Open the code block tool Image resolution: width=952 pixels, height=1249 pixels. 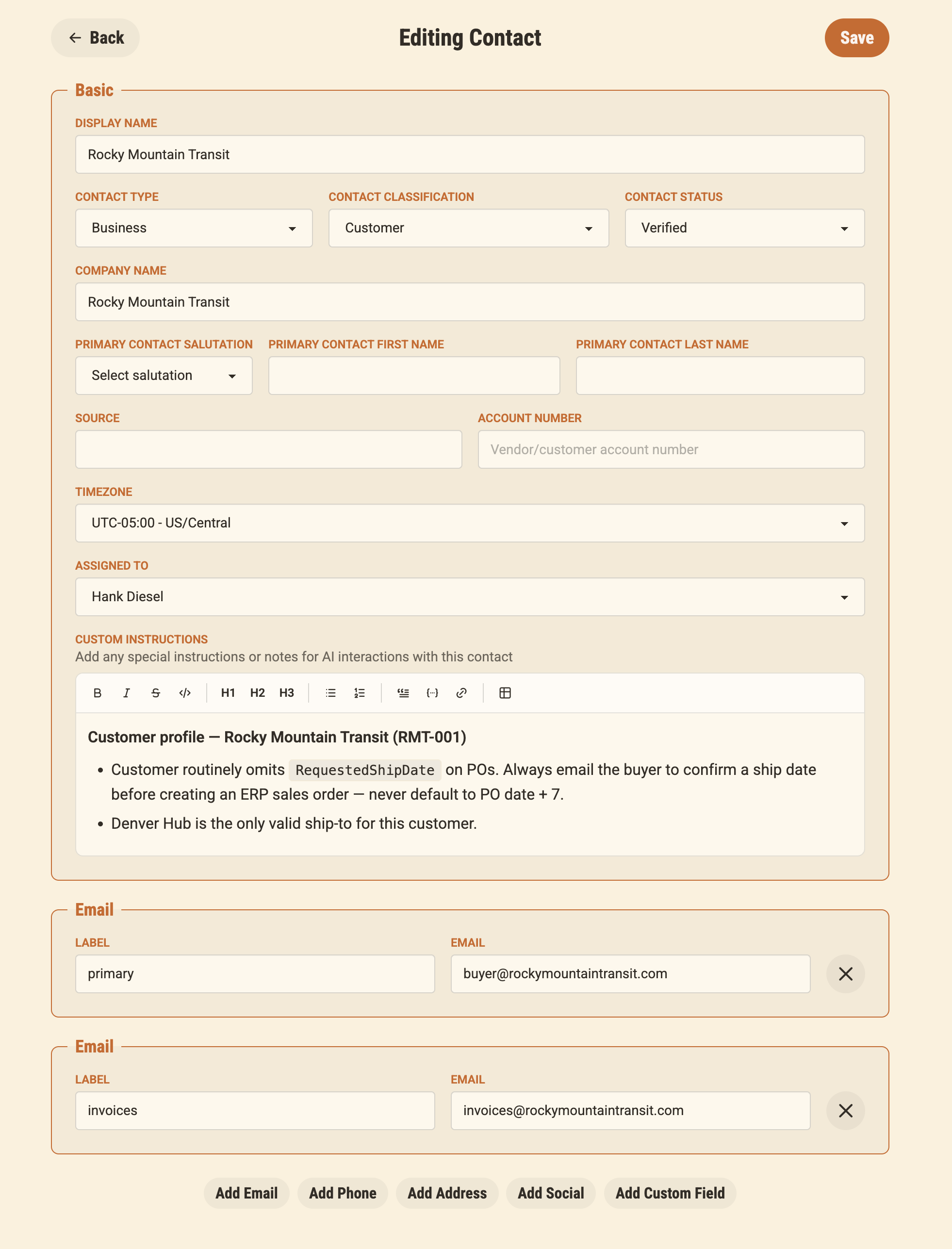[x=432, y=692]
